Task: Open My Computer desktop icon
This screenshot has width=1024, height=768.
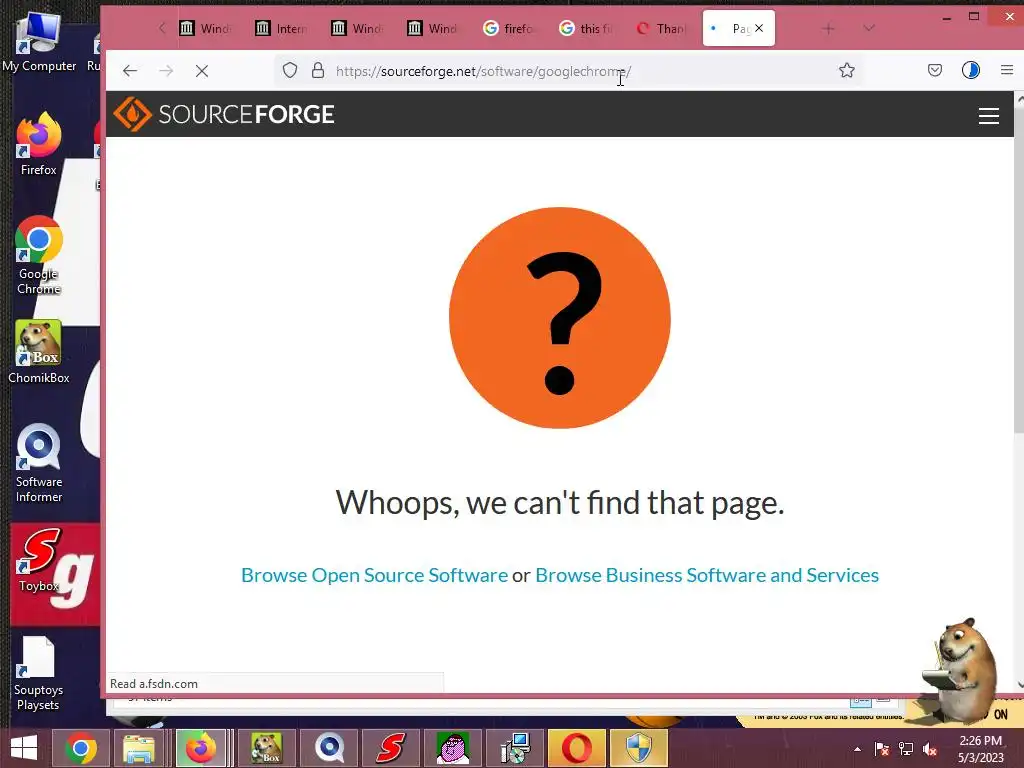Action: [39, 42]
